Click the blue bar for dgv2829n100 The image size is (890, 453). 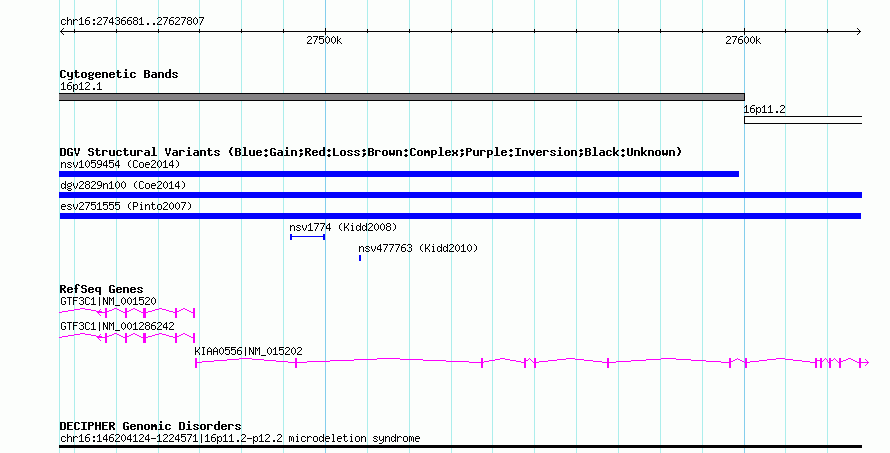(x=461, y=195)
